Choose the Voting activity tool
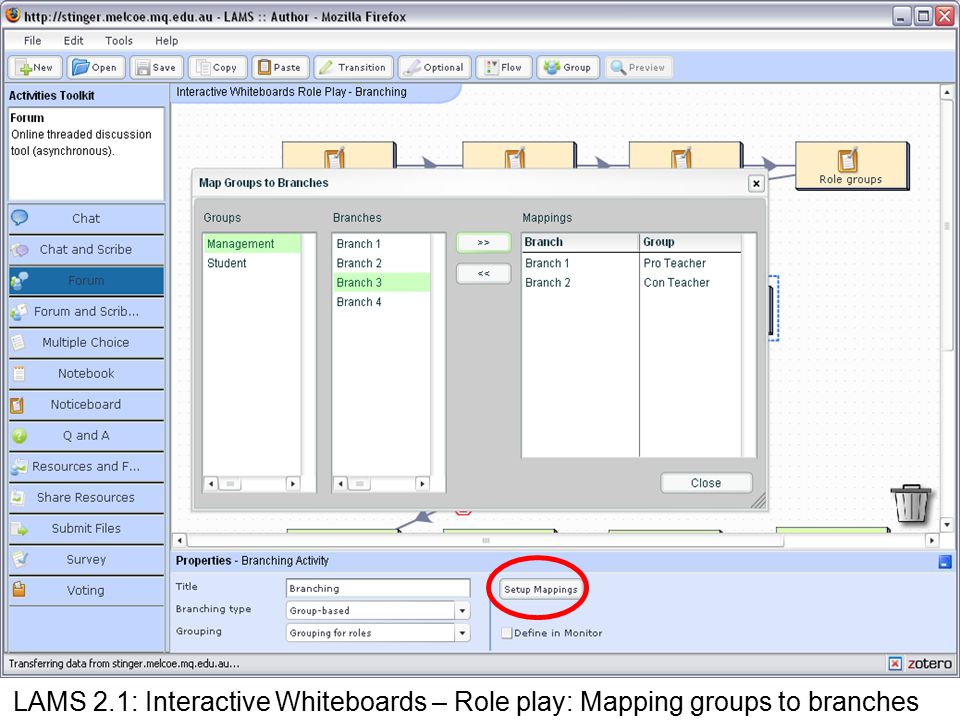The width and height of the screenshot is (960, 720). pos(86,590)
